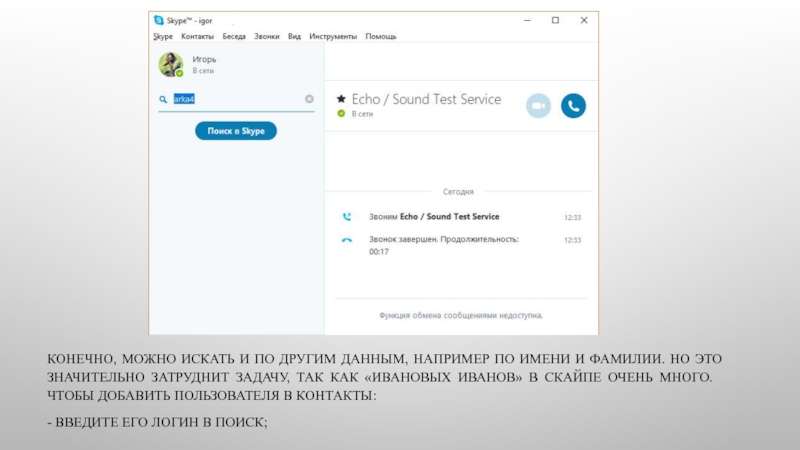
Task: Open the Помощь menu
Action: pos(381,36)
